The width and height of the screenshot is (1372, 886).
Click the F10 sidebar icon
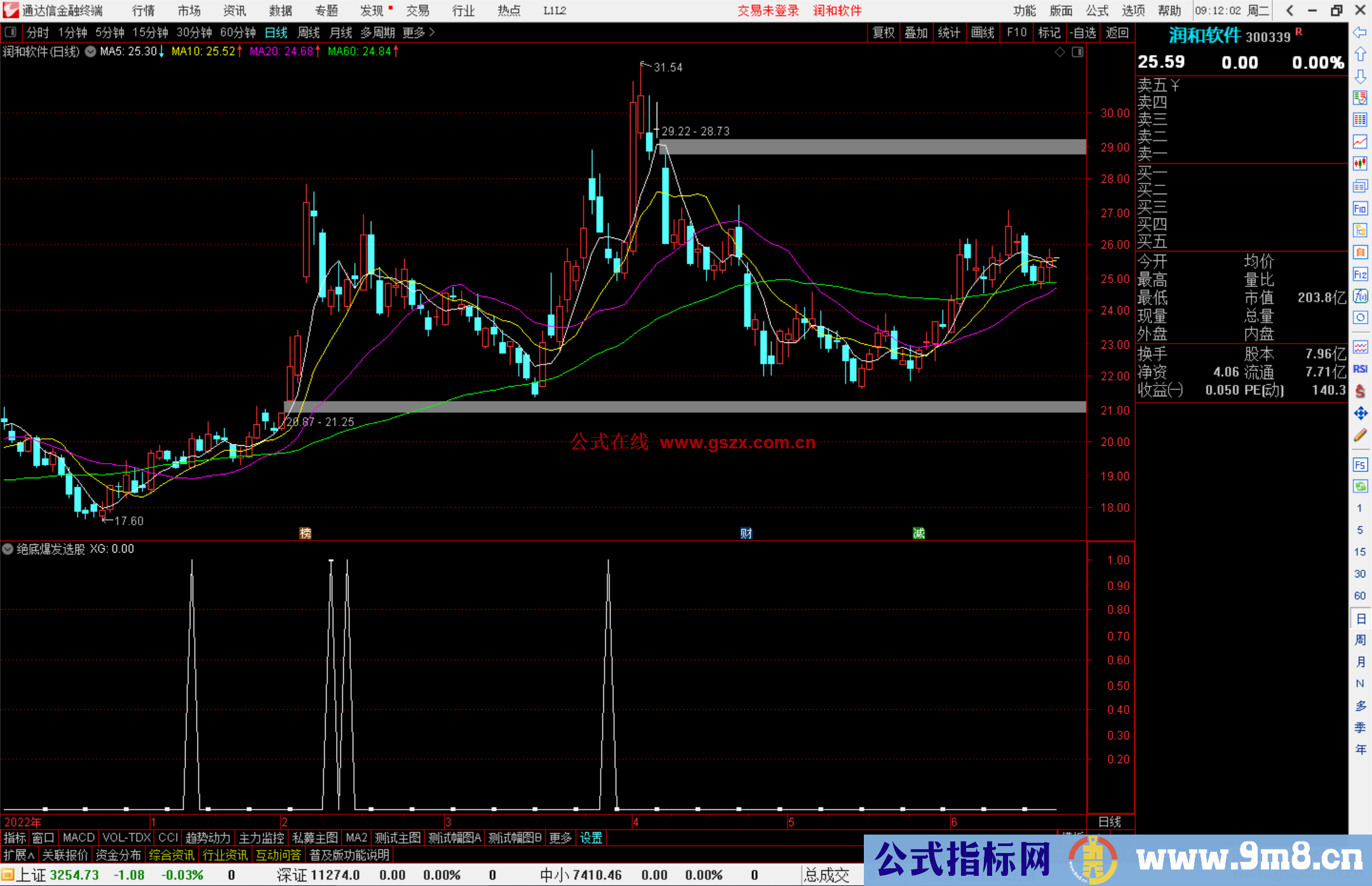click(1360, 208)
